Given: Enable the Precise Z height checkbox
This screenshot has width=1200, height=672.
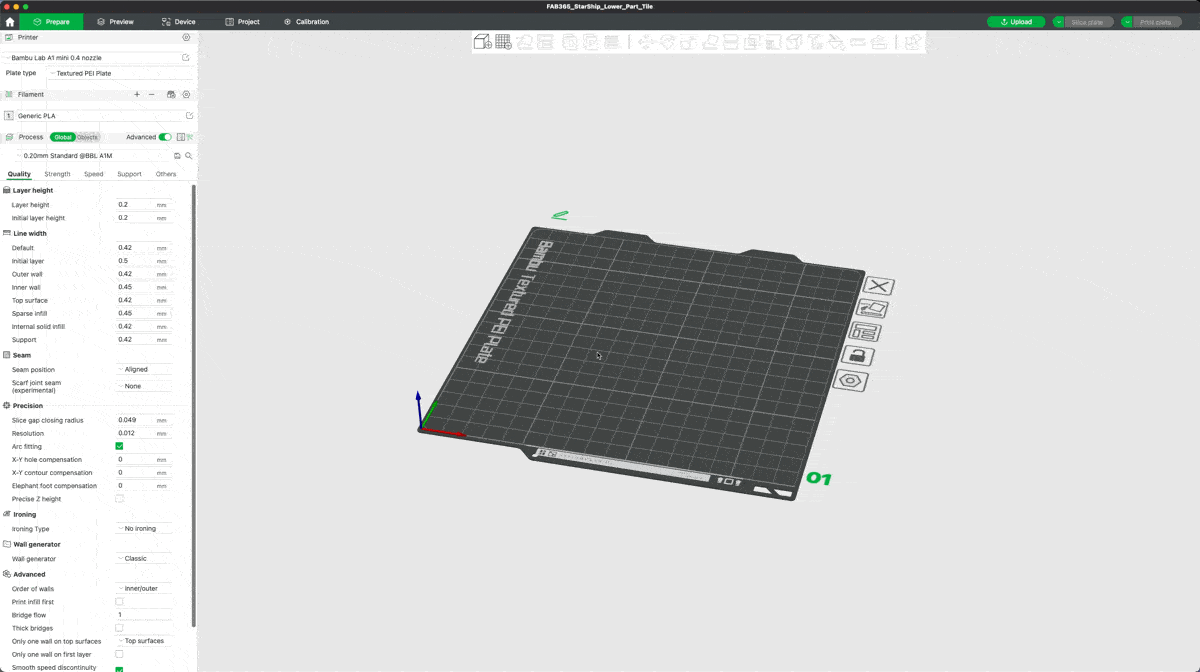Looking at the screenshot, I should pyautogui.click(x=119, y=498).
